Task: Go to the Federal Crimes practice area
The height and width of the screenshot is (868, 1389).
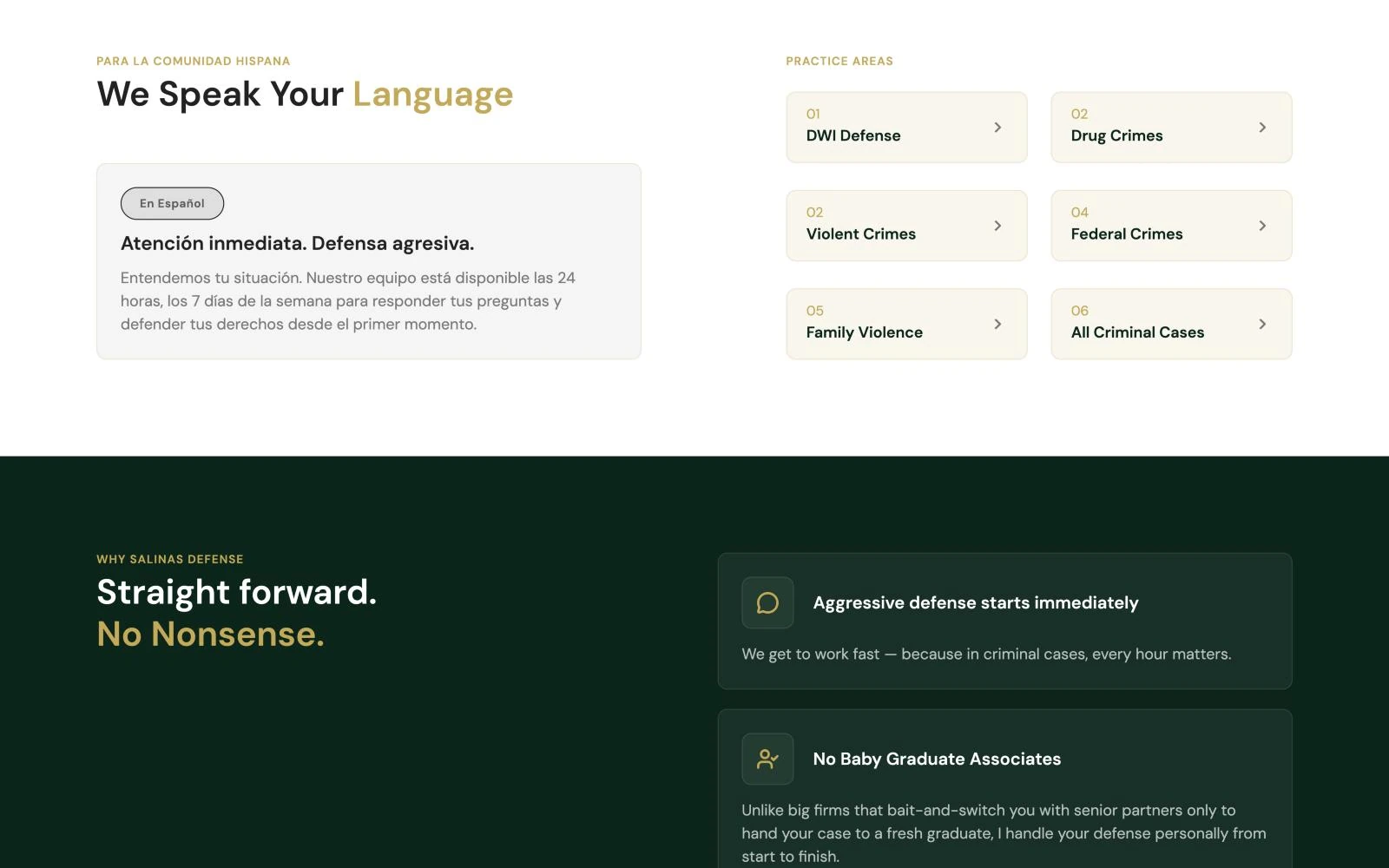Action: (x=1171, y=226)
